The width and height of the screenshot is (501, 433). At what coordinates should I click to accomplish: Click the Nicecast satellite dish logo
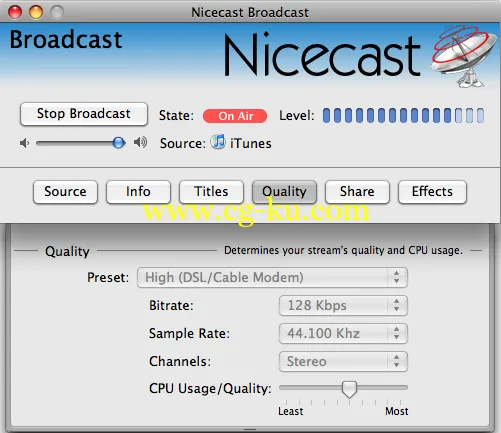463,56
